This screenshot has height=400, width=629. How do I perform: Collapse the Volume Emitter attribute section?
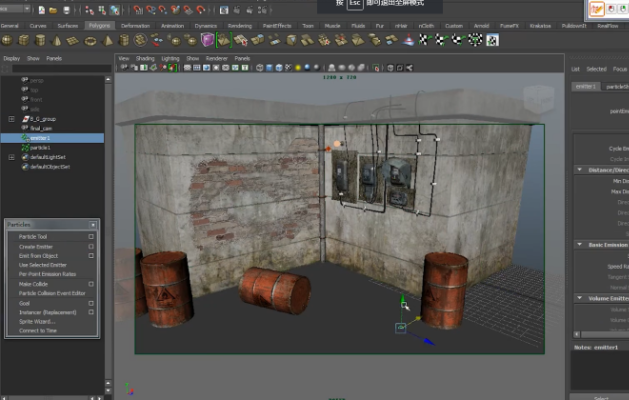579,298
